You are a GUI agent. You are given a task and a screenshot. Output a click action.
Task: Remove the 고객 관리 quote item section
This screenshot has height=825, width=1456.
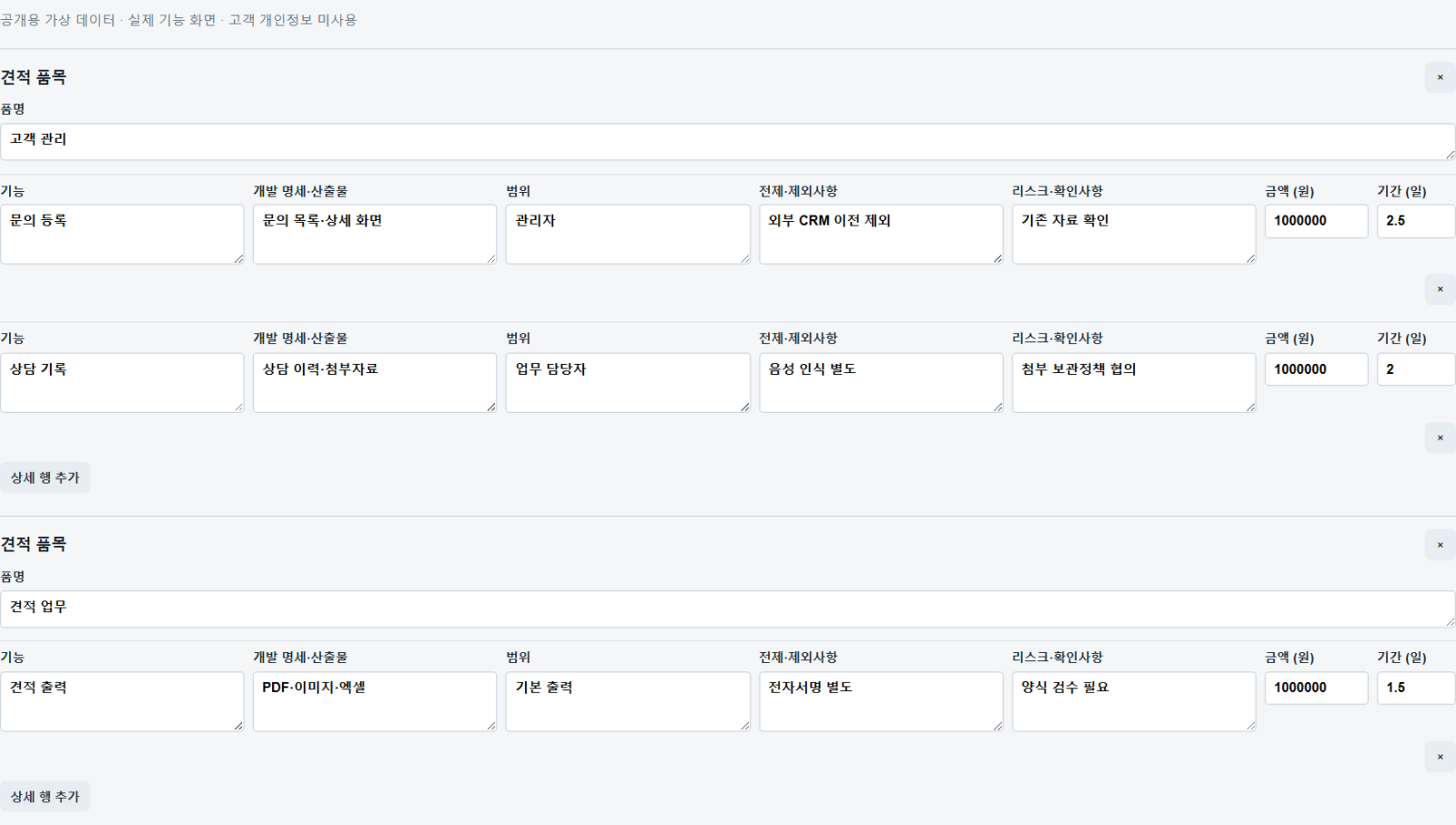pyautogui.click(x=1440, y=77)
